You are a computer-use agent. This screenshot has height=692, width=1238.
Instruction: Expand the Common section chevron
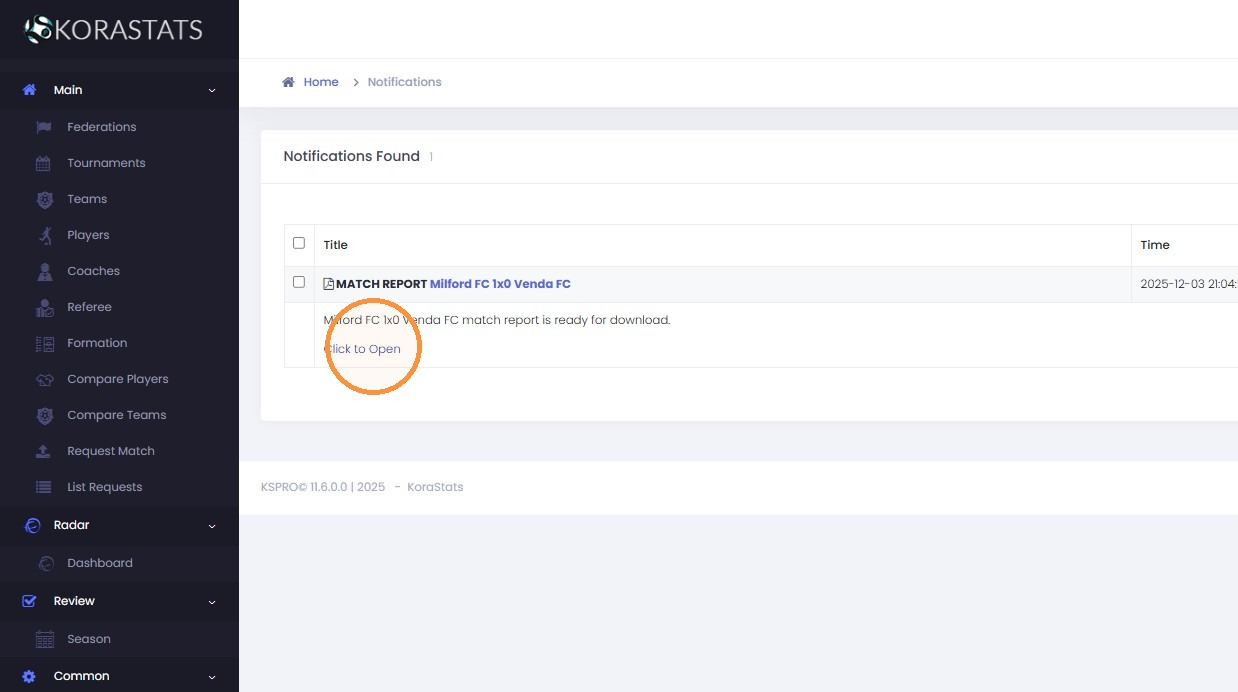pos(212,676)
